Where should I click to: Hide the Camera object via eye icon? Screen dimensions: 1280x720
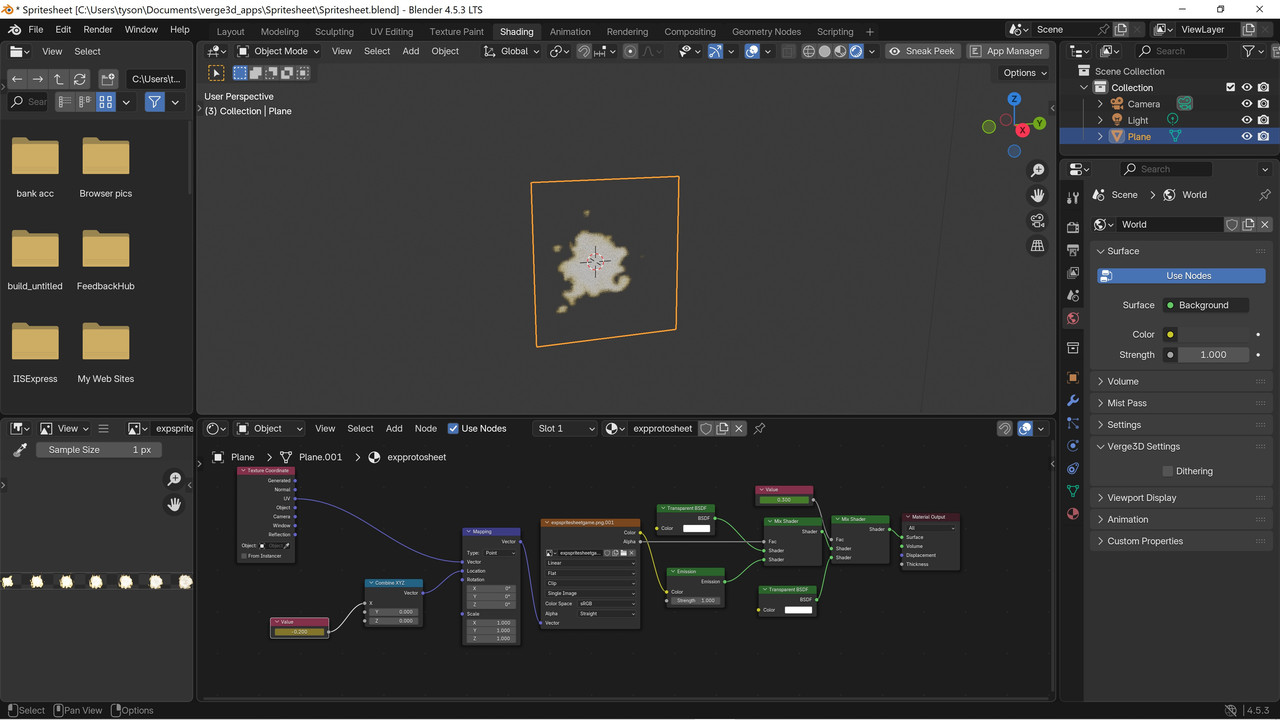point(1246,104)
